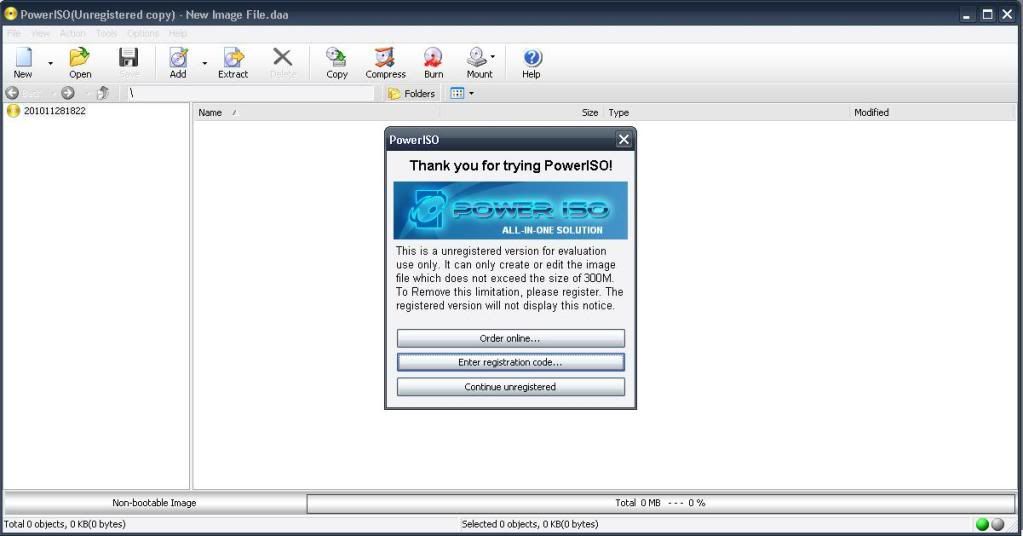Select the 201011281822 tree root item

point(54,111)
